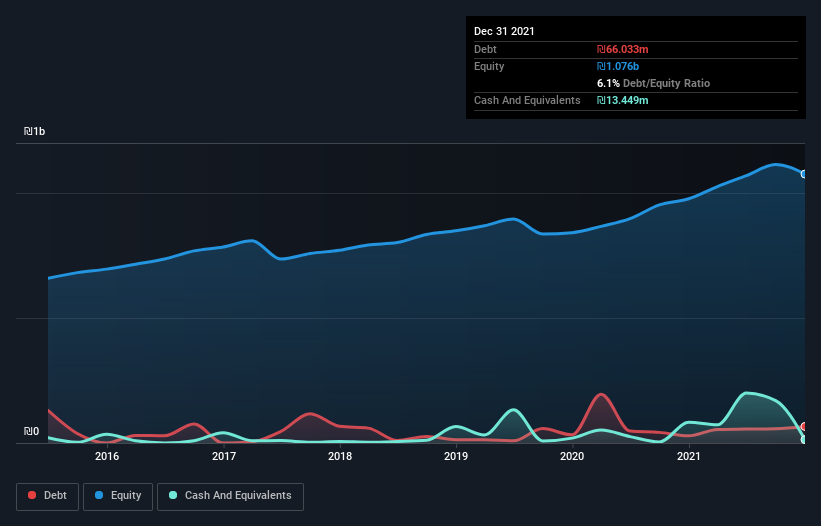Click the teal Cash end point marker

point(804,440)
